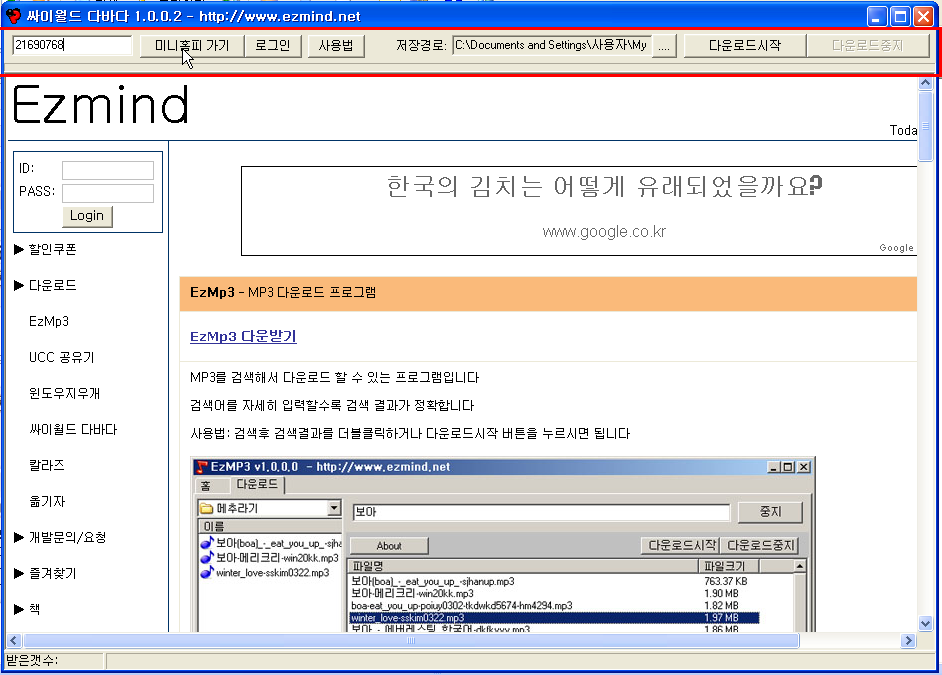
Task: Open the 윈도우지우개 sidebar link
Action: (x=64, y=393)
